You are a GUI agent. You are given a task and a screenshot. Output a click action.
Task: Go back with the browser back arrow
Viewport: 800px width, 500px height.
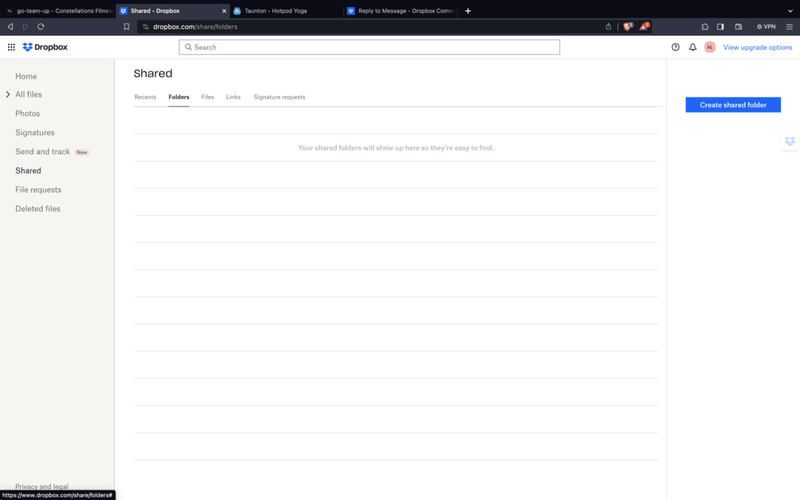[x=10, y=27]
